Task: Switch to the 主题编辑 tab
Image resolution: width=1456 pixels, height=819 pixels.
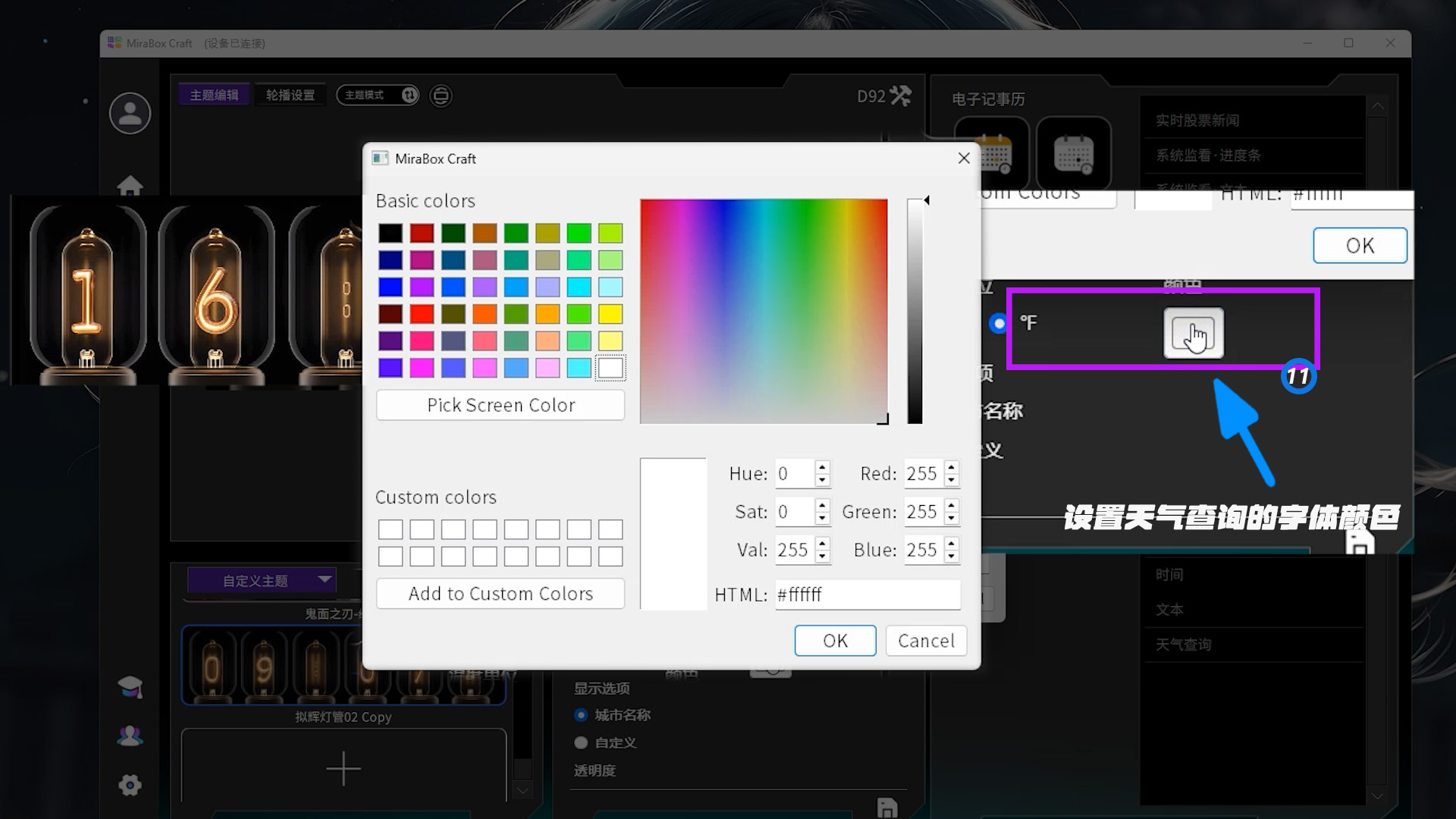Action: pos(213,94)
